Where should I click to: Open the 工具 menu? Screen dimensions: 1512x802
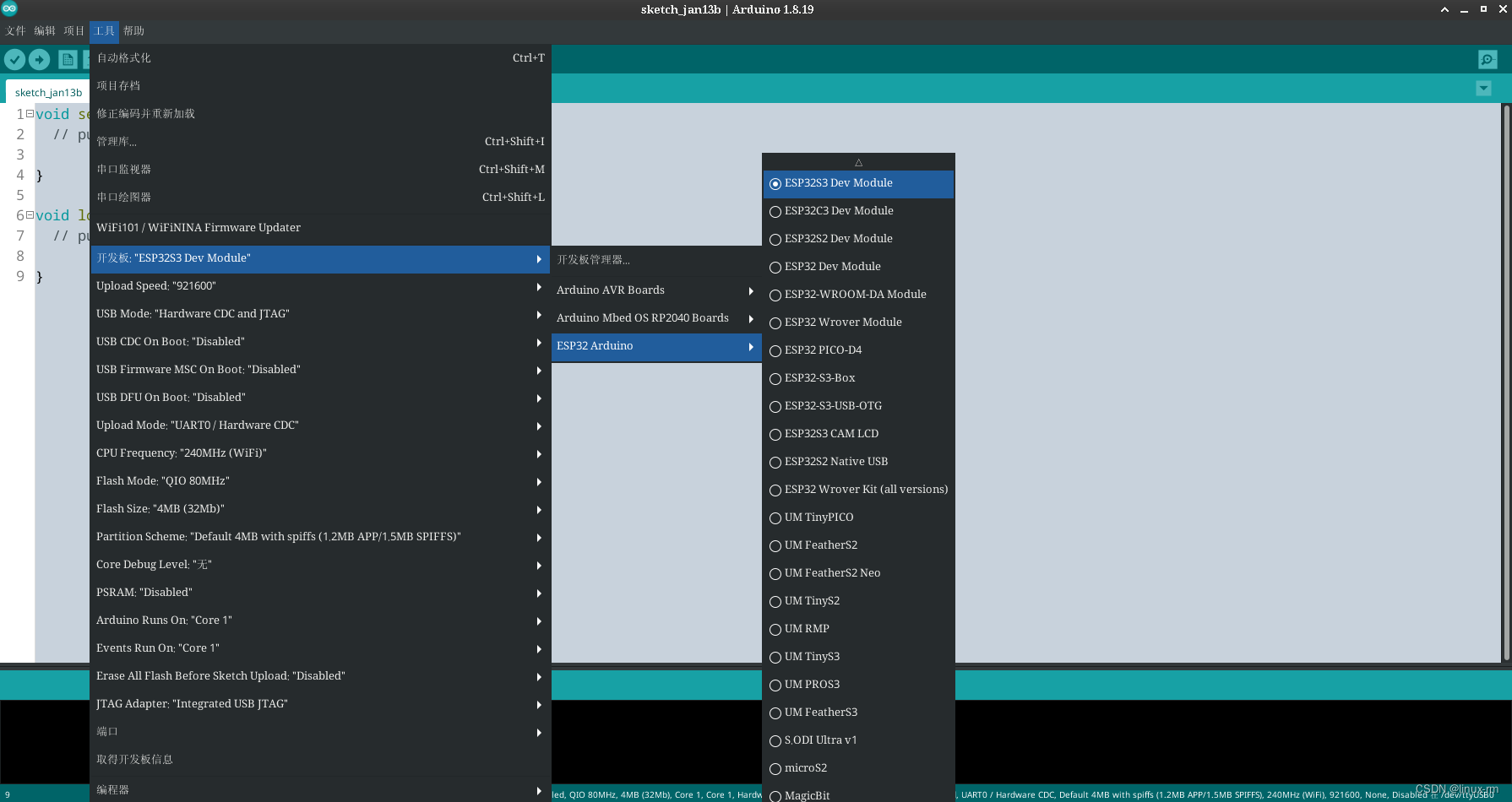(x=104, y=31)
